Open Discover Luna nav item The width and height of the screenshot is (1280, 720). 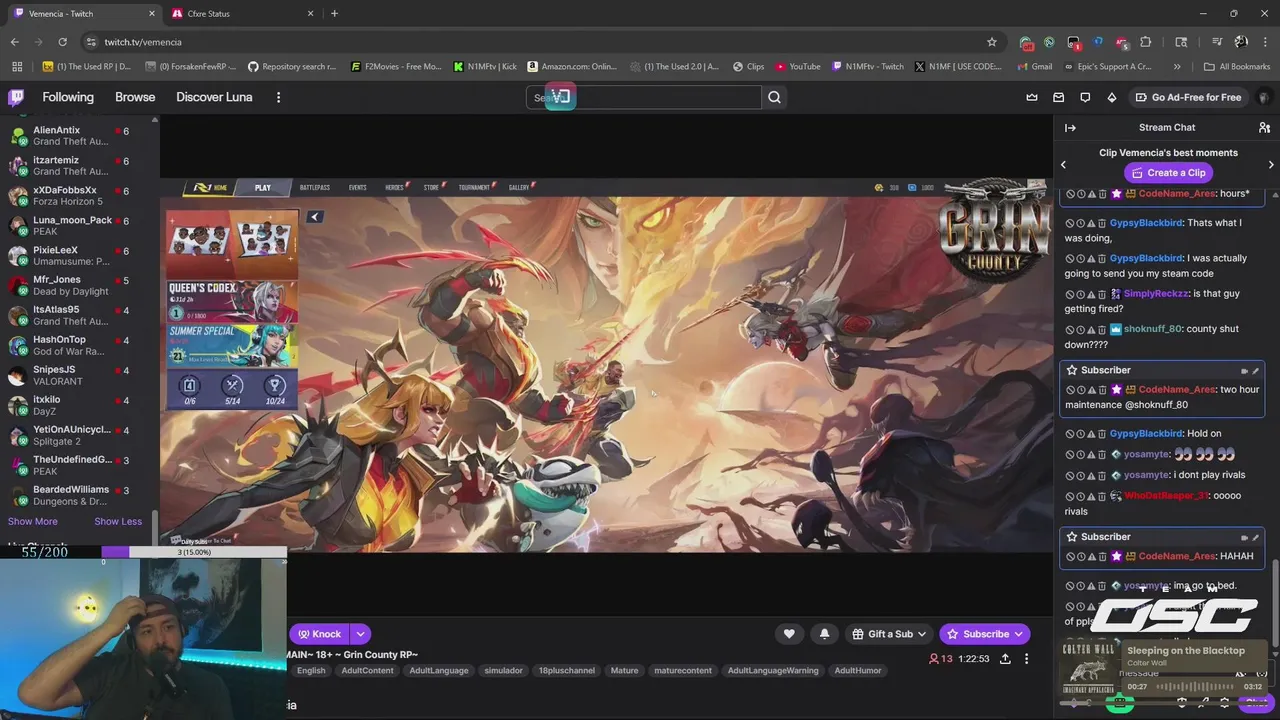(214, 97)
